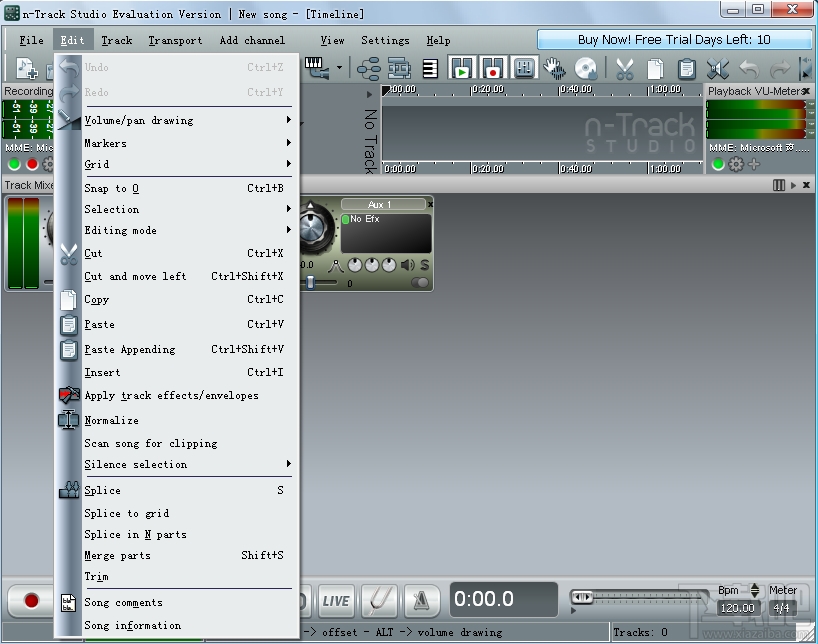Click the mixer layout columns icon
Image resolution: width=818 pixels, height=644 pixels.
pos(778,185)
